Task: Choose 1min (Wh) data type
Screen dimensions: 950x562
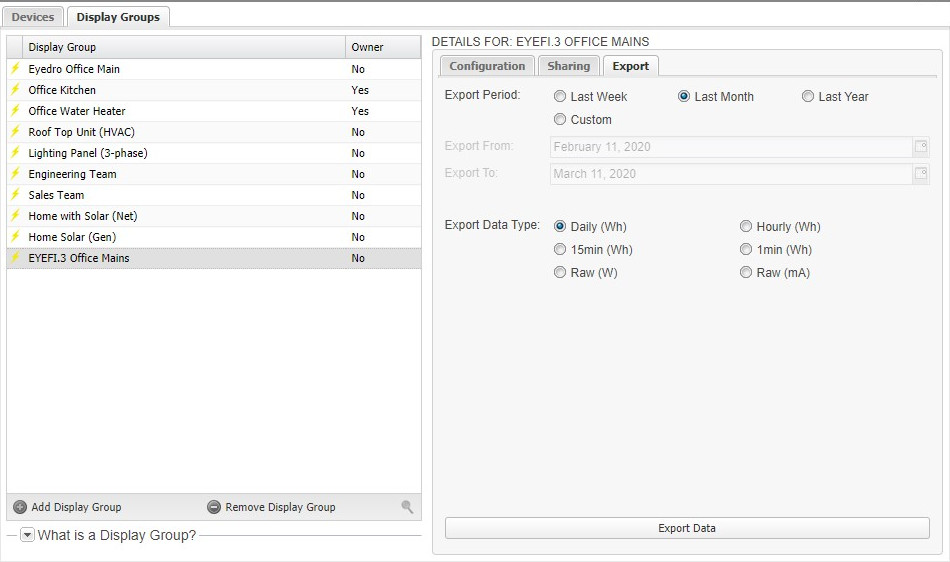Action: click(x=746, y=250)
